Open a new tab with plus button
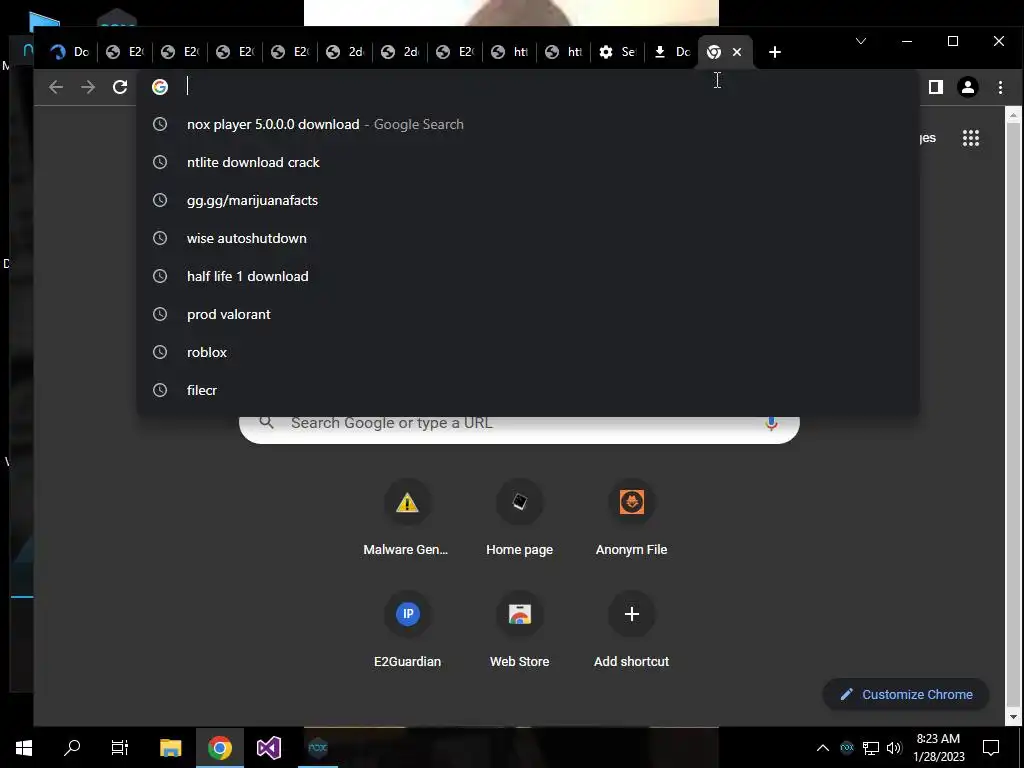This screenshot has height=768, width=1024. [x=775, y=52]
